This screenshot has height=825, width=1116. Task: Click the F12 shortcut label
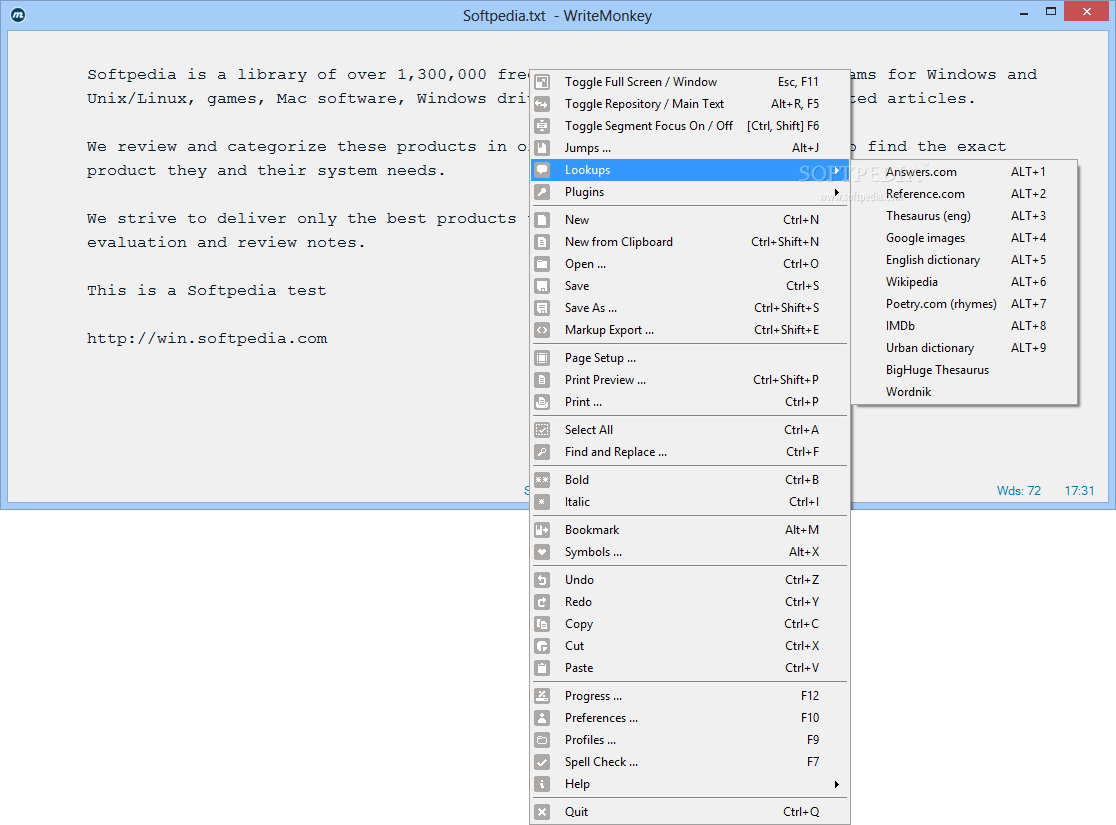pos(810,696)
